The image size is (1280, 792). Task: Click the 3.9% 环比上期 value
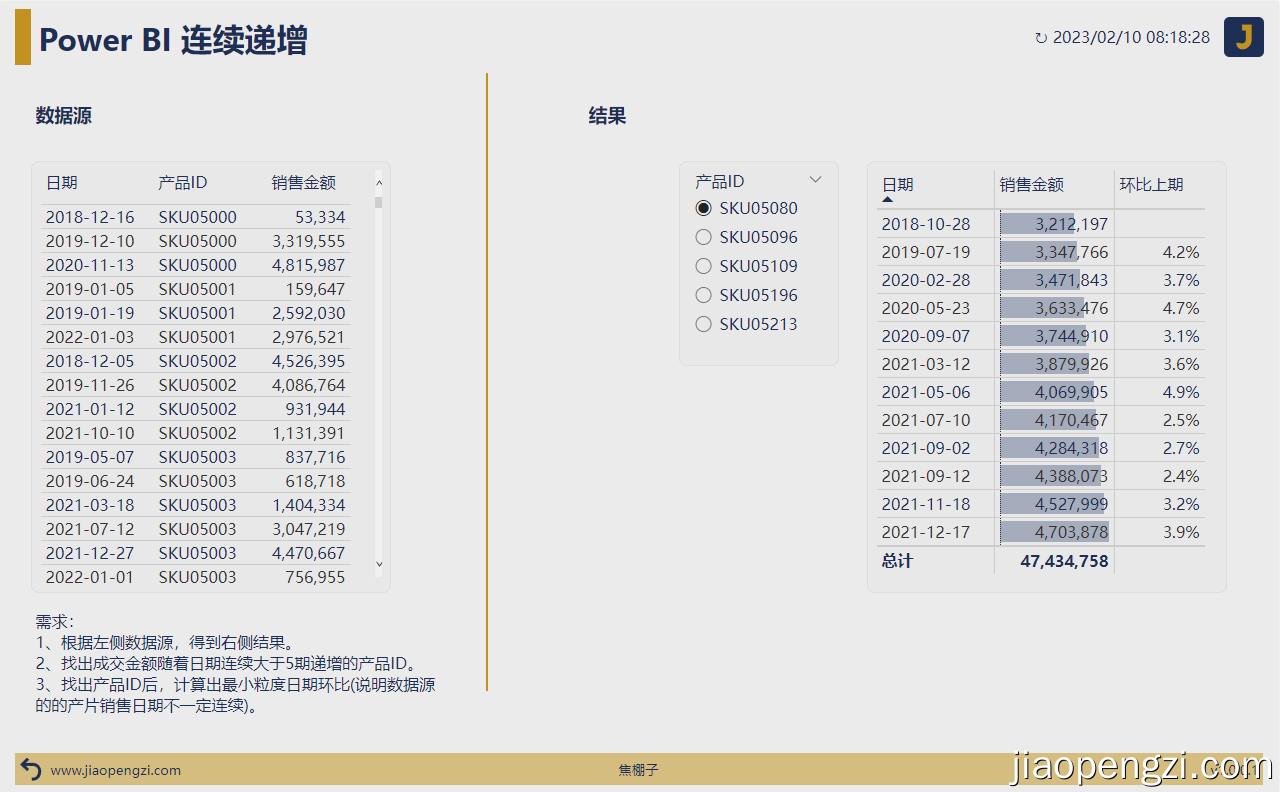tap(1181, 532)
